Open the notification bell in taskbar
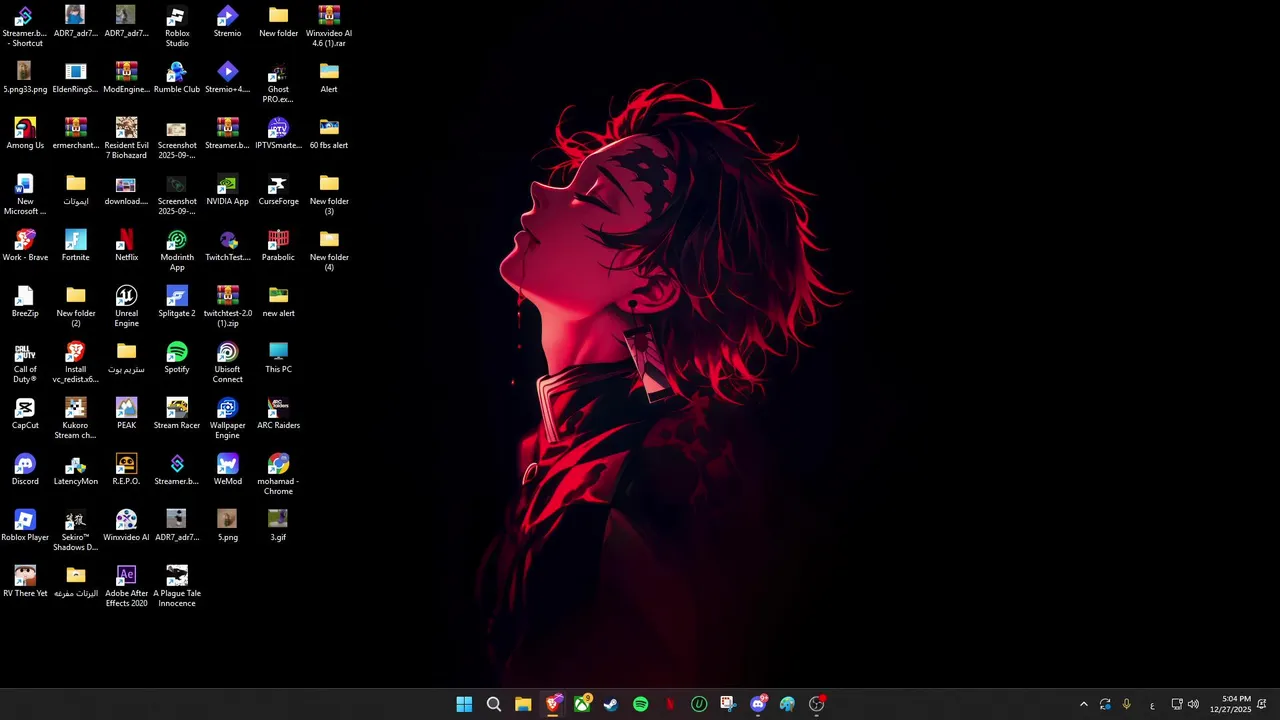The image size is (1280, 720). 1262,704
